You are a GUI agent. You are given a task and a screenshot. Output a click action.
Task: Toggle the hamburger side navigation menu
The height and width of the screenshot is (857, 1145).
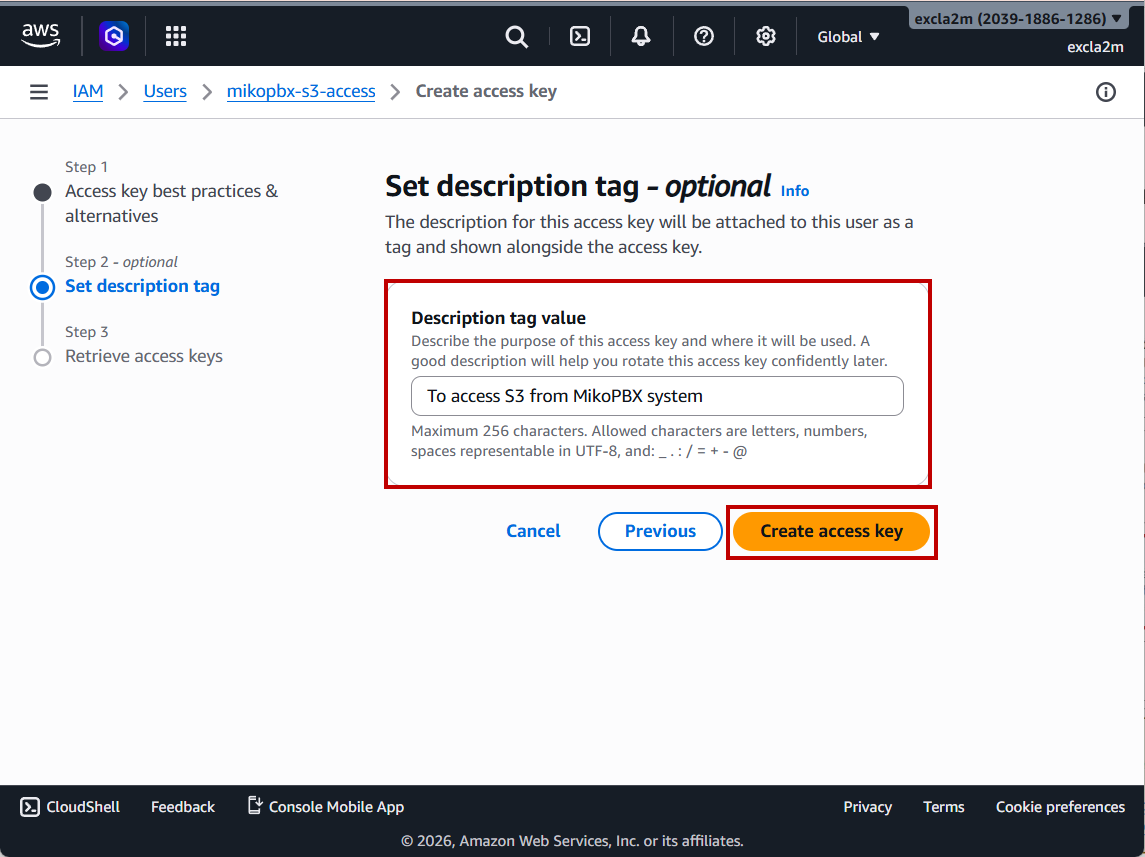pos(39,92)
